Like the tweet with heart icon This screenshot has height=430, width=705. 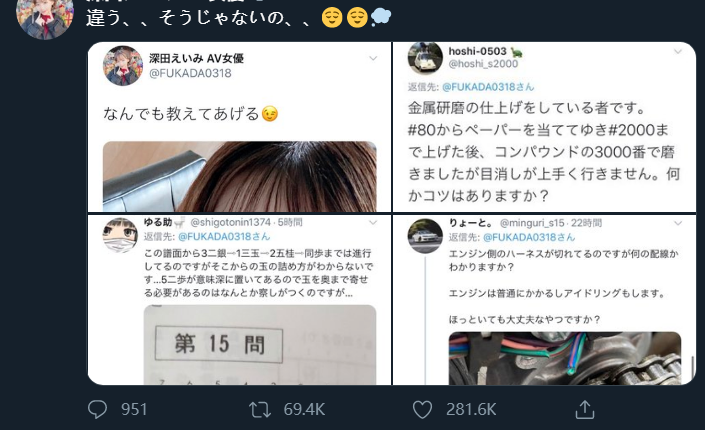[422, 410]
